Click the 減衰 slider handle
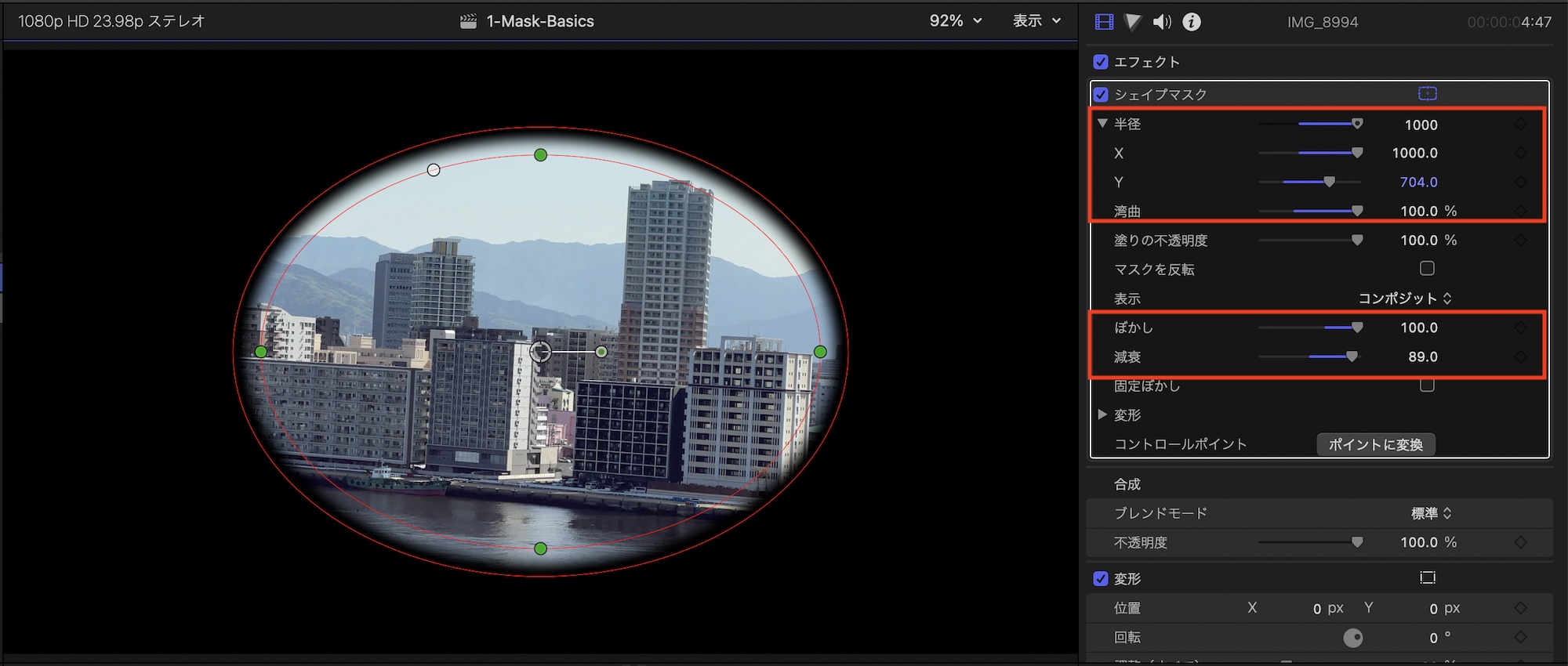 point(1352,357)
